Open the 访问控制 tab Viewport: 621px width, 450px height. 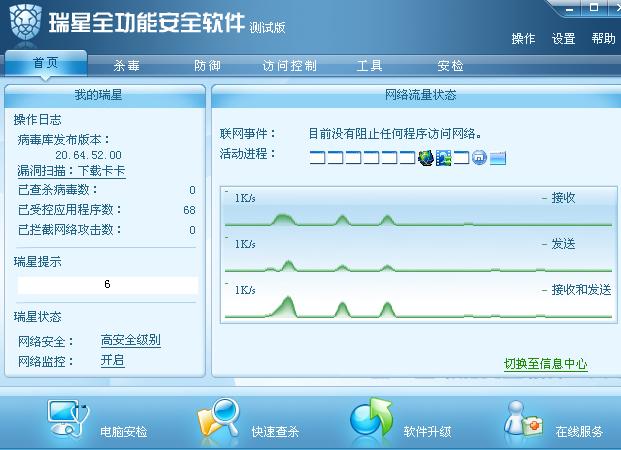(x=290, y=65)
